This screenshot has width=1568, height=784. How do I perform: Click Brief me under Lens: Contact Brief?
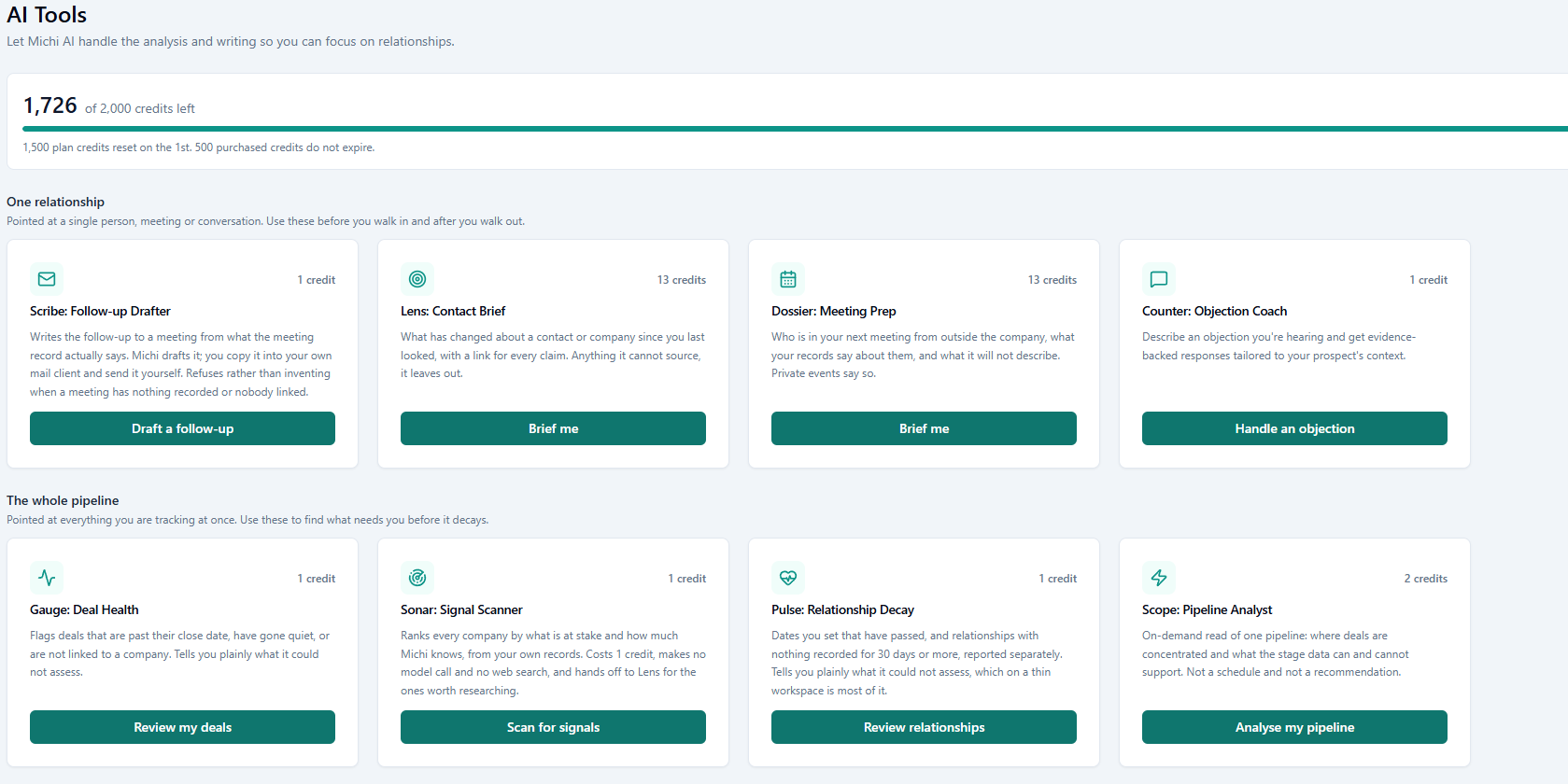tap(553, 428)
